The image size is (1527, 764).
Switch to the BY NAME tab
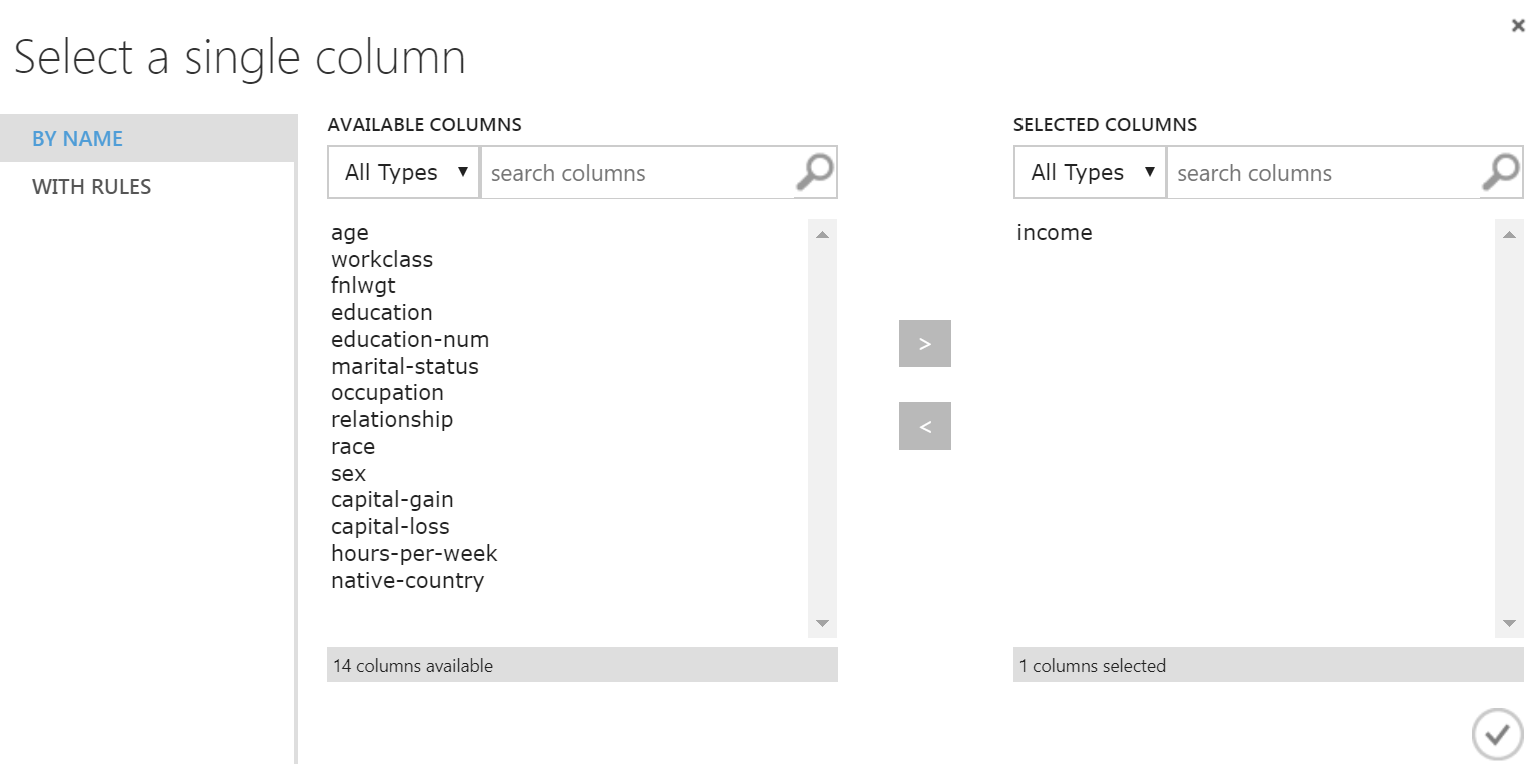pyautogui.click(x=147, y=138)
